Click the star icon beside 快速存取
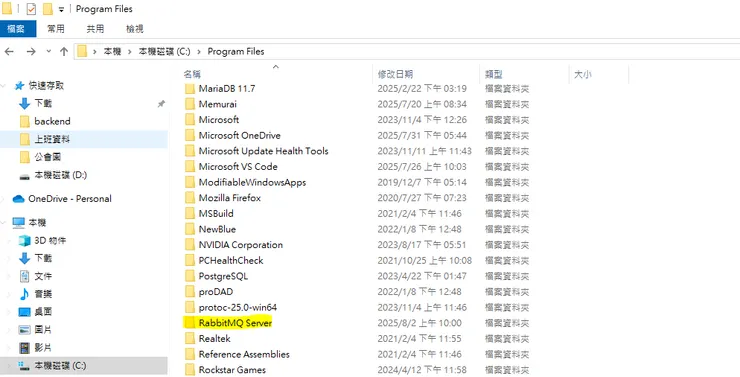Viewport: 740px width, 377px height. pyautogui.click(x=19, y=85)
